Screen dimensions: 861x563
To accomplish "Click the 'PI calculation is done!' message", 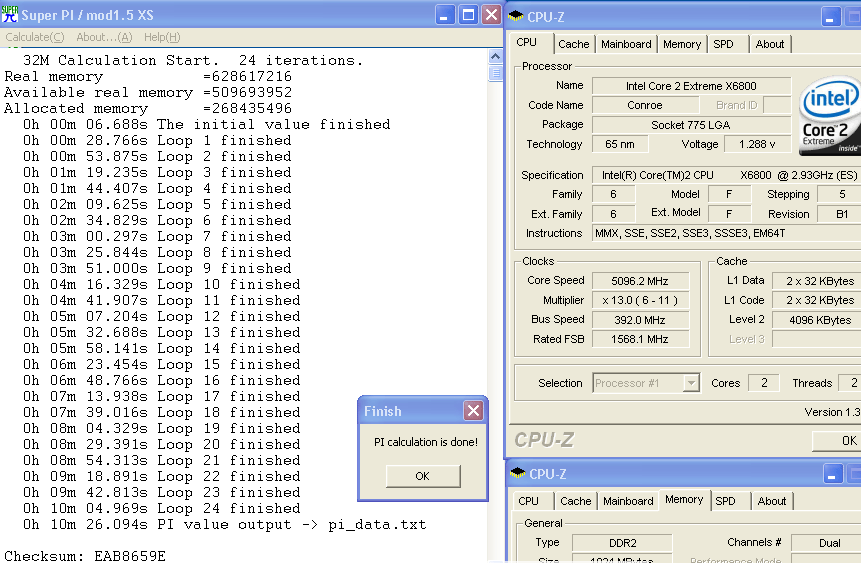I will tap(426, 442).
